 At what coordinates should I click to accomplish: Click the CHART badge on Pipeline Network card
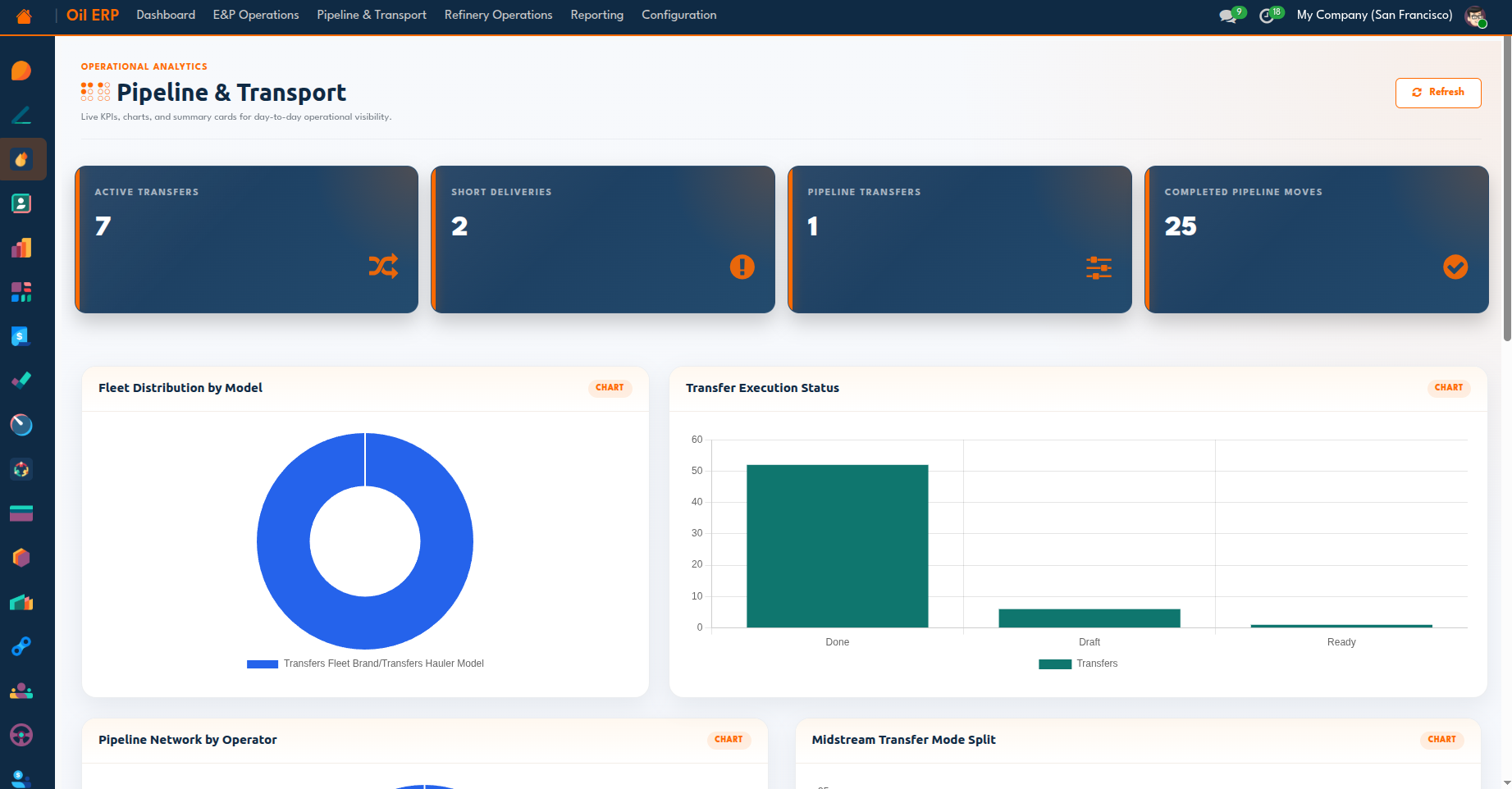[x=729, y=740]
